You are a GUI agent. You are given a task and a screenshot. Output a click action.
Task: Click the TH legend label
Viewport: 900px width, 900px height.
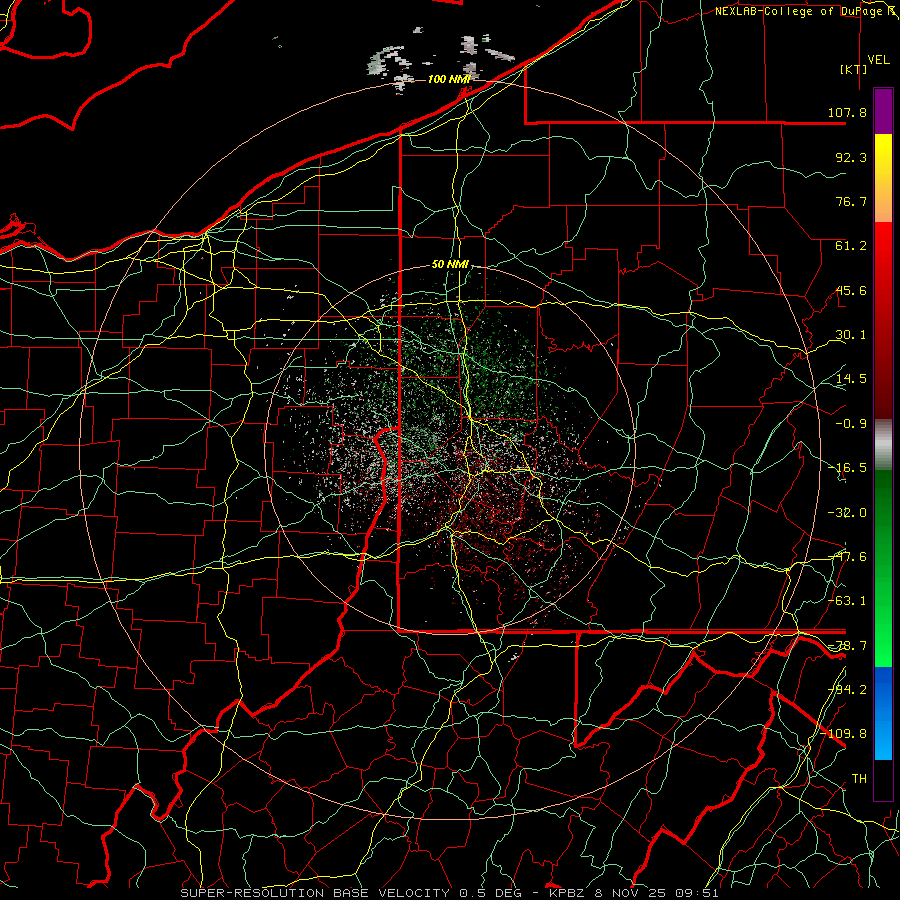[859, 779]
